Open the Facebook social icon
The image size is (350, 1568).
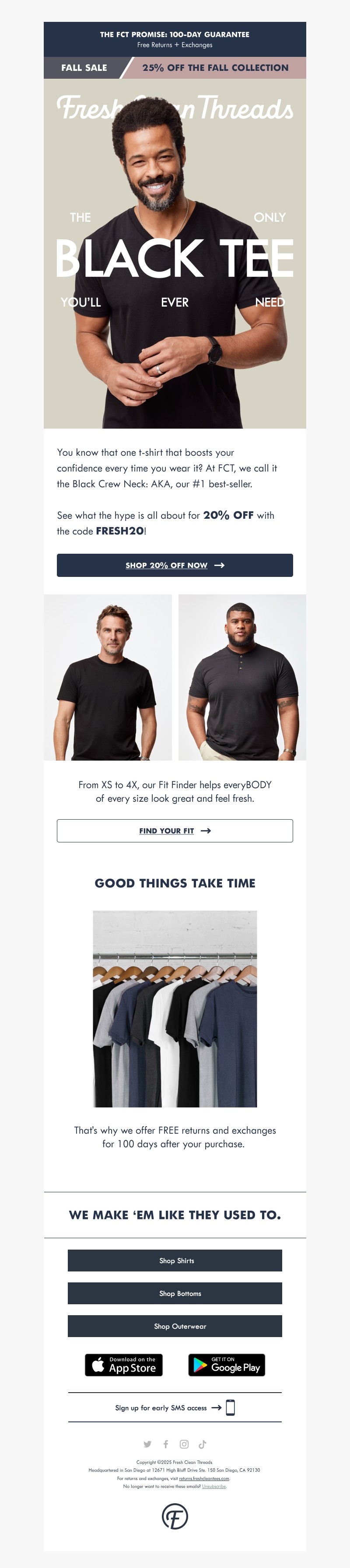165,1444
